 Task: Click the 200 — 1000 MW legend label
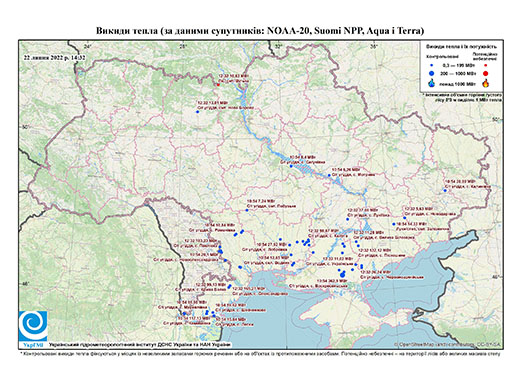(x=459, y=73)
